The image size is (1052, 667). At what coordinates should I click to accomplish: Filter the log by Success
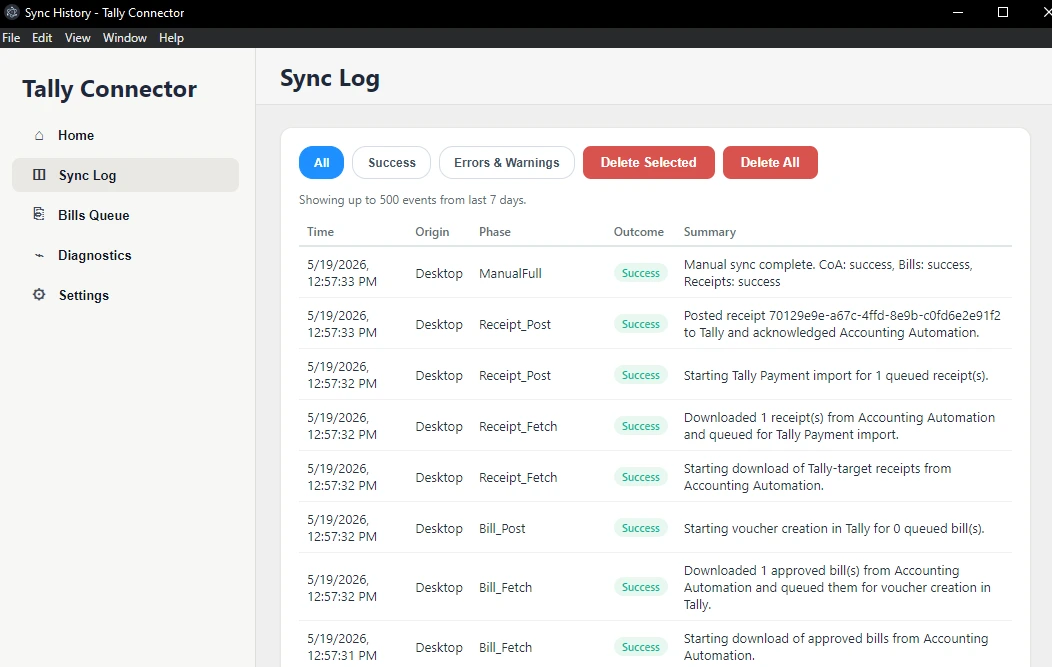pyautogui.click(x=392, y=162)
